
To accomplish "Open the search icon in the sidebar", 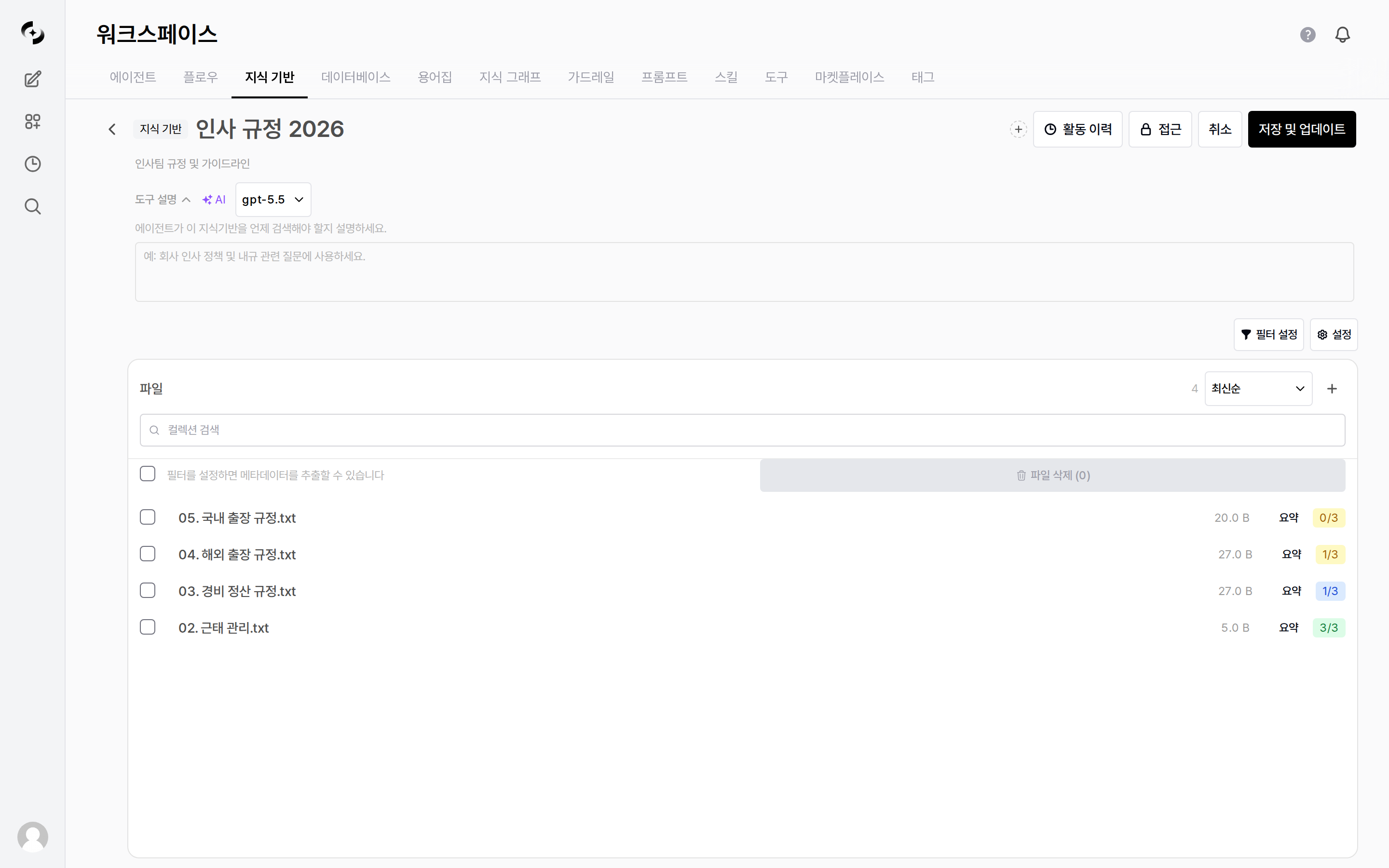I will (33, 207).
